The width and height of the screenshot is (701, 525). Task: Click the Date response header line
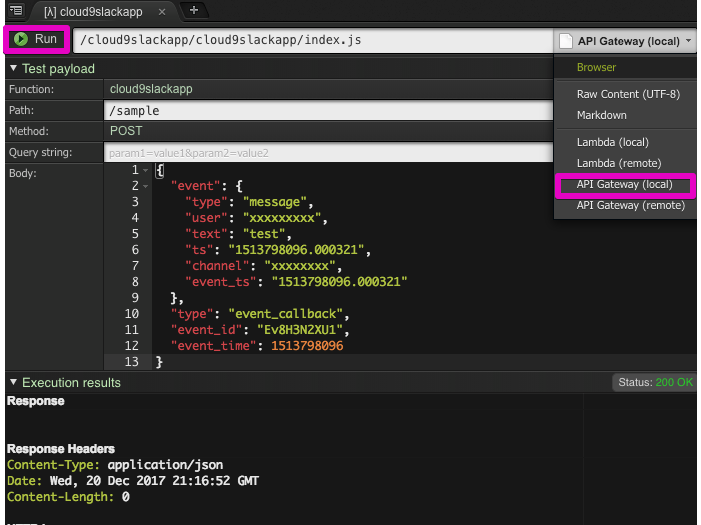(133, 481)
